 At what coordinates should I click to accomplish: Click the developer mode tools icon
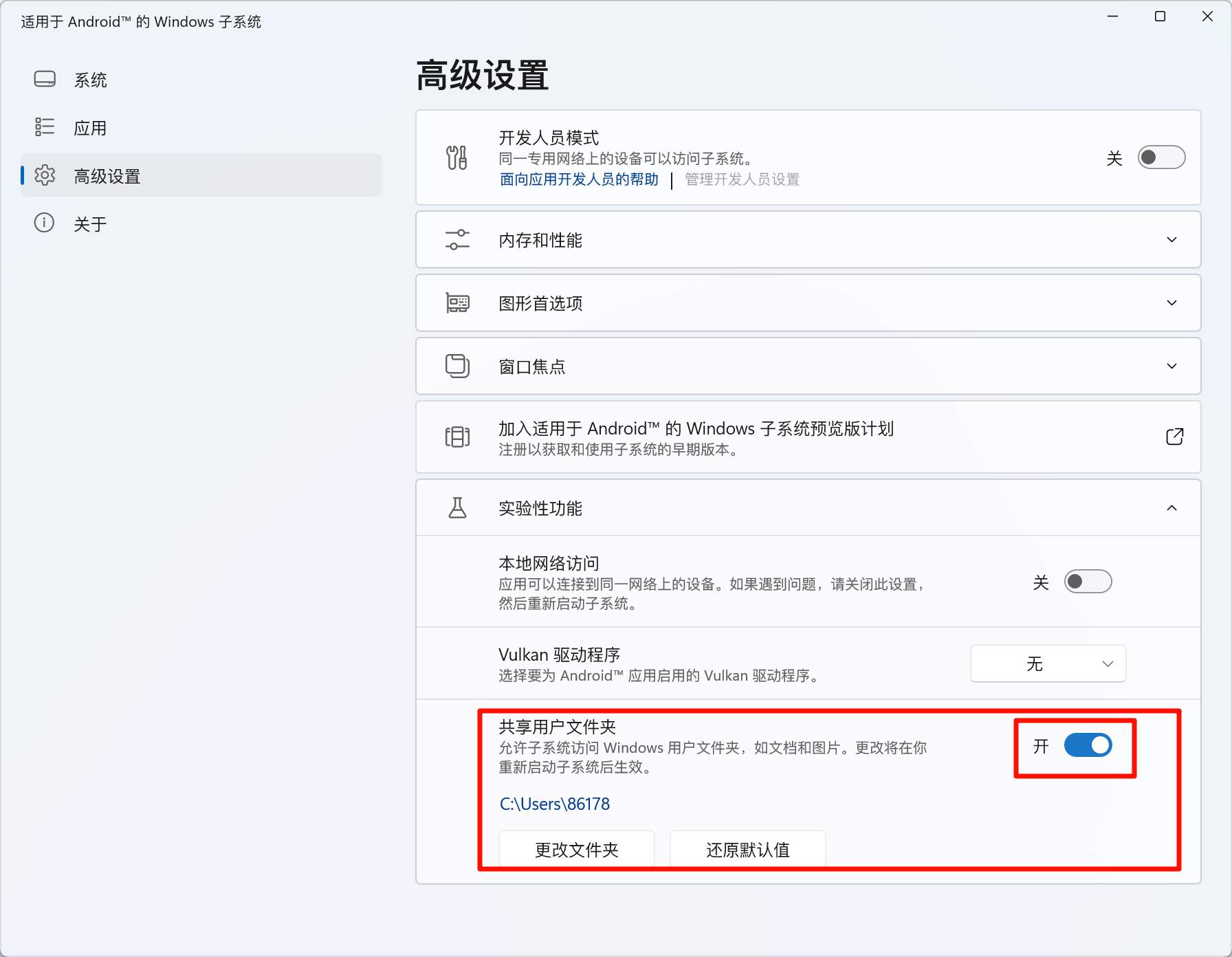pos(456,157)
